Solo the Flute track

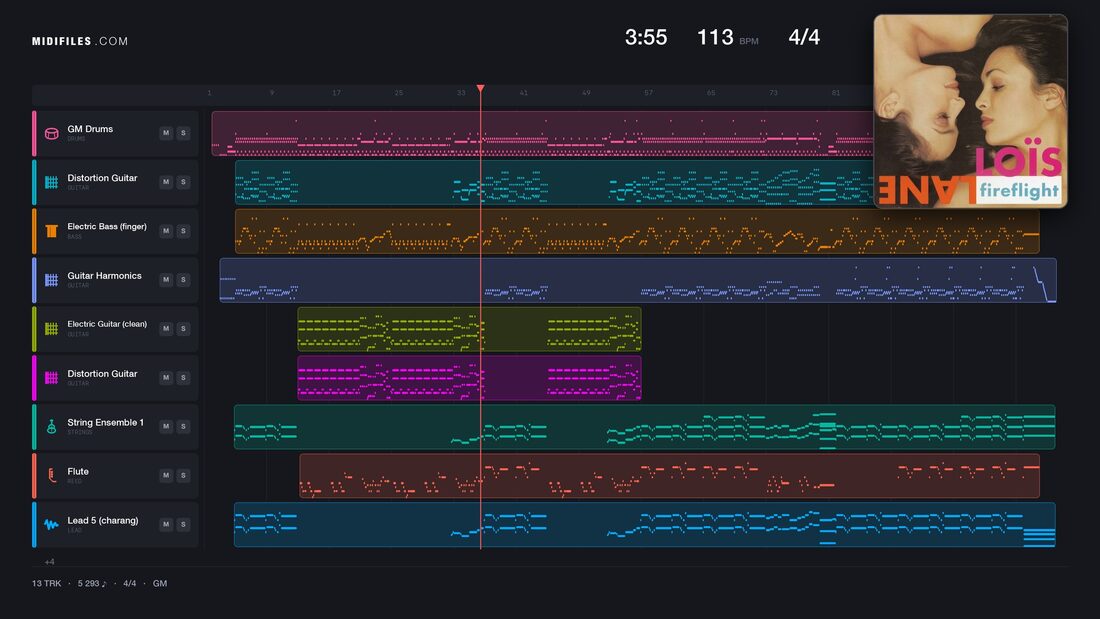(x=183, y=475)
